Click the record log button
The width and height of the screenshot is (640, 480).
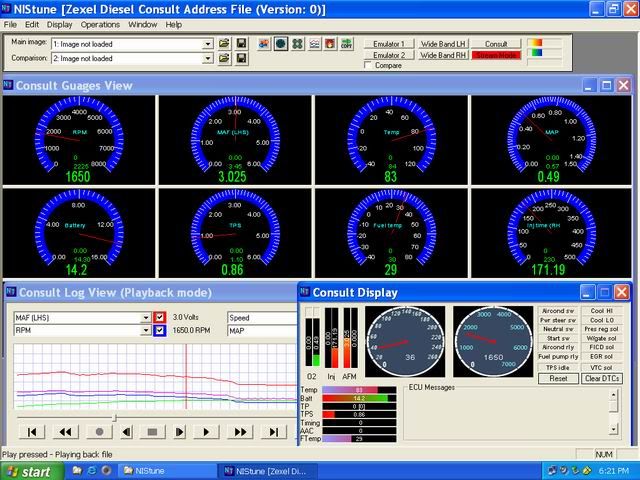99,431
